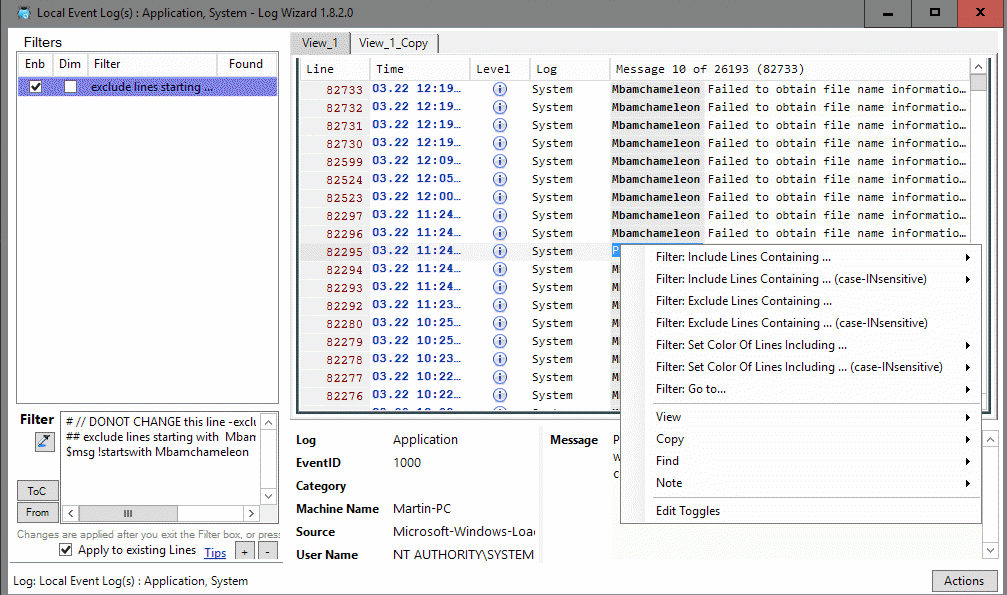The width and height of the screenshot is (1007, 595).
Task: Click the info level icon on line 82280
Action: tap(500, 323)
